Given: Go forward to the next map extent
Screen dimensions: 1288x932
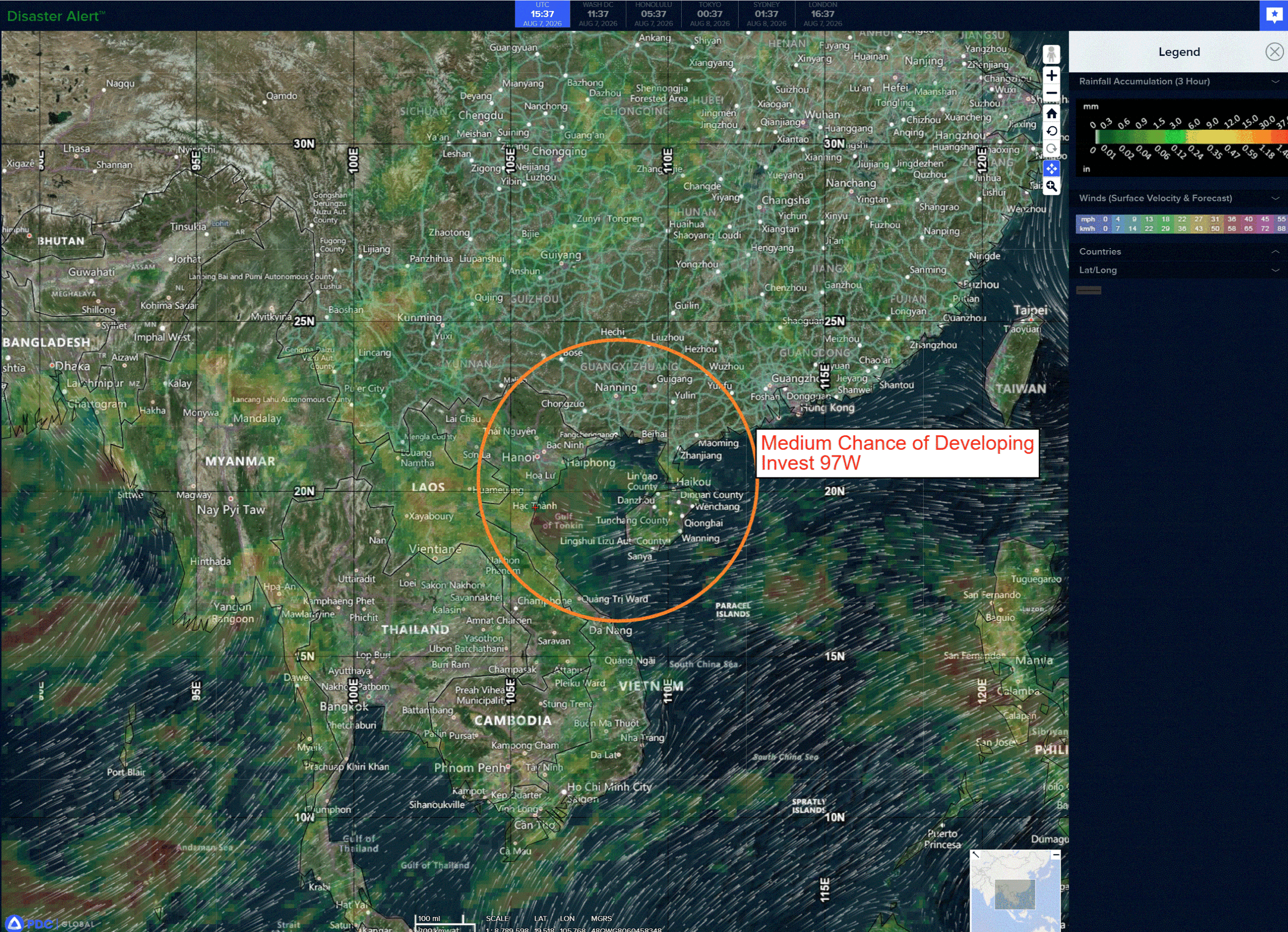Looking at the screenshot, I should (x=1051, y=149).
